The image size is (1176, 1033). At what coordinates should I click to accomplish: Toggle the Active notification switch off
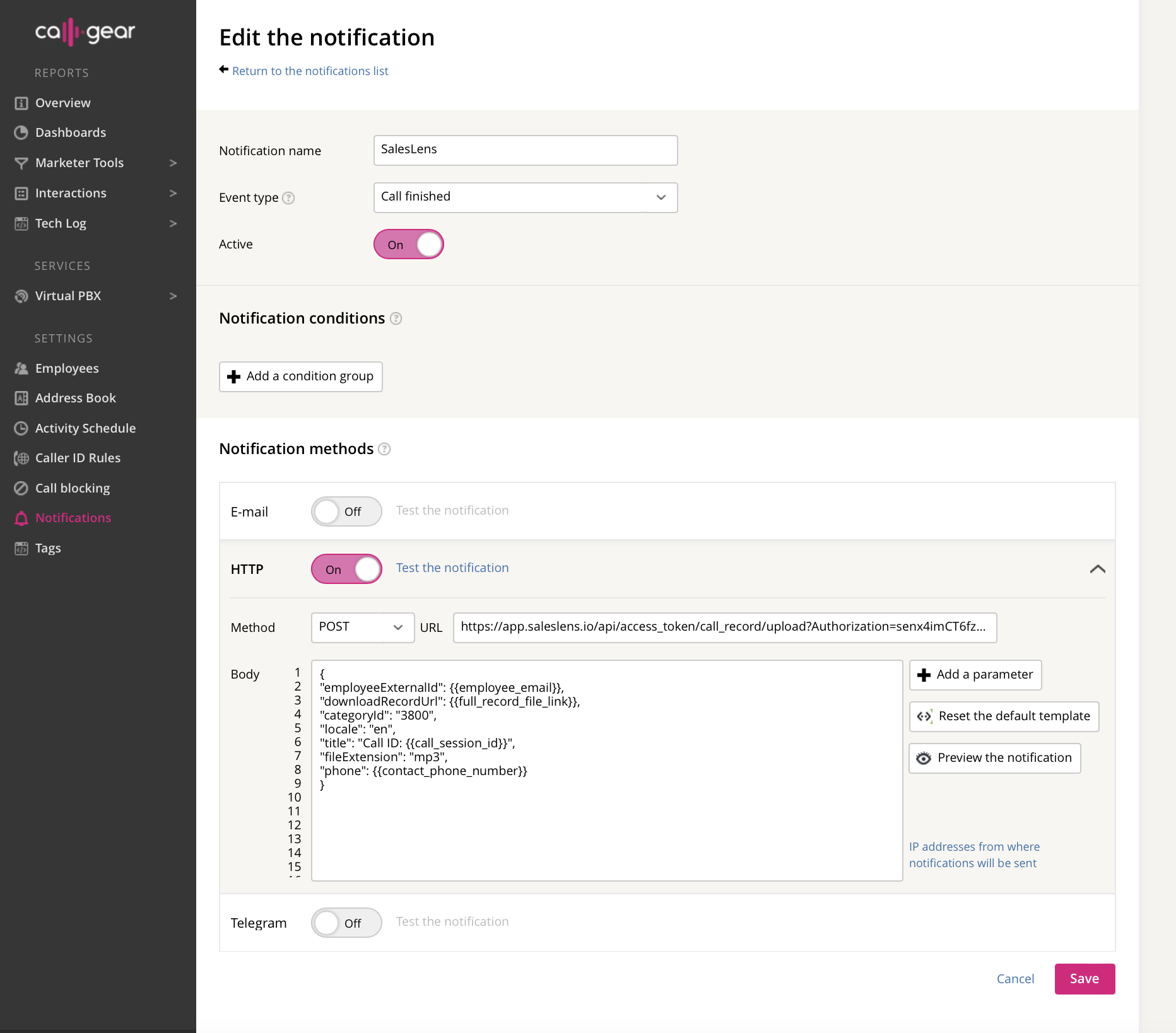(409, 245)
